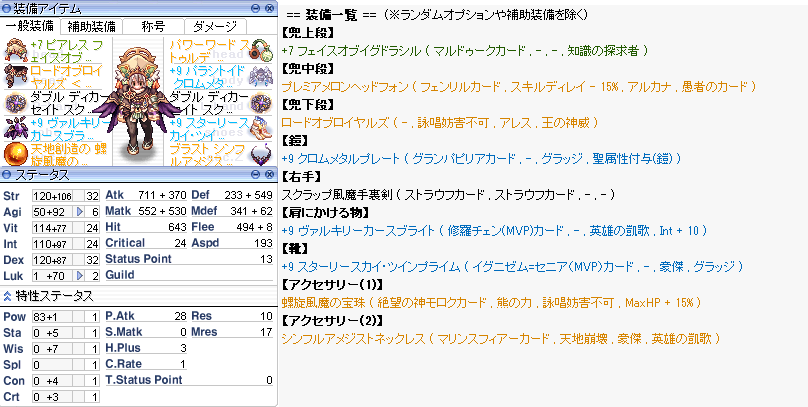Image resolution: width=808 pixels, height=407 pixels.
Task: Click the 【兜上段】 heading
Action: [x=309, y=32]
